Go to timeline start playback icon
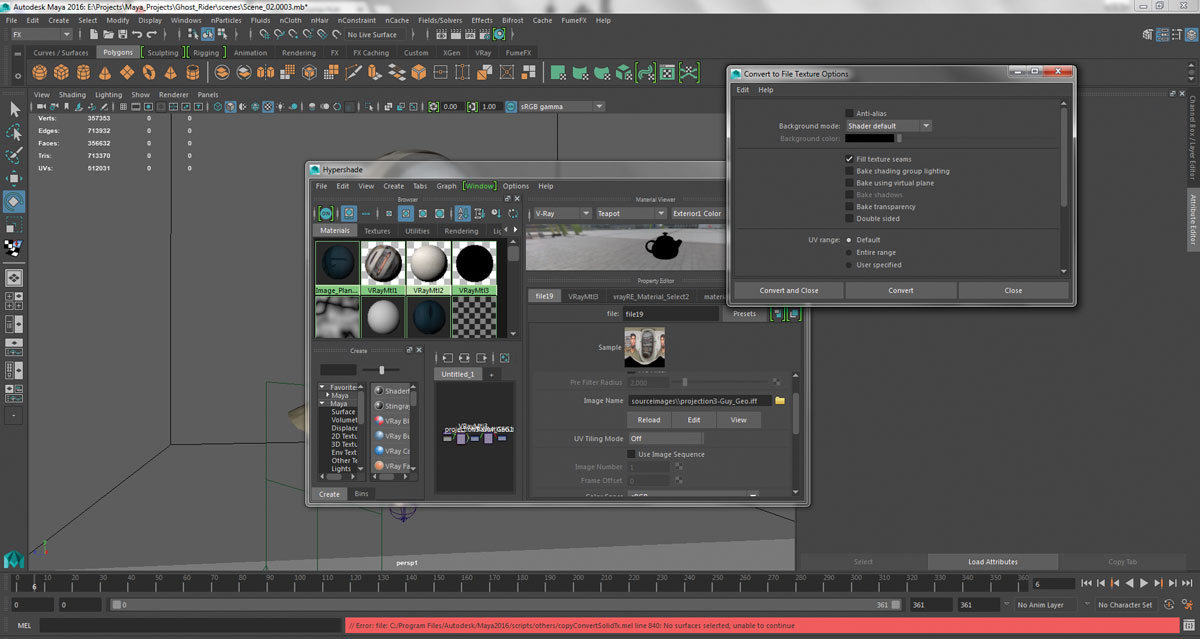The image size is (1200, 639). point(1087,583)
